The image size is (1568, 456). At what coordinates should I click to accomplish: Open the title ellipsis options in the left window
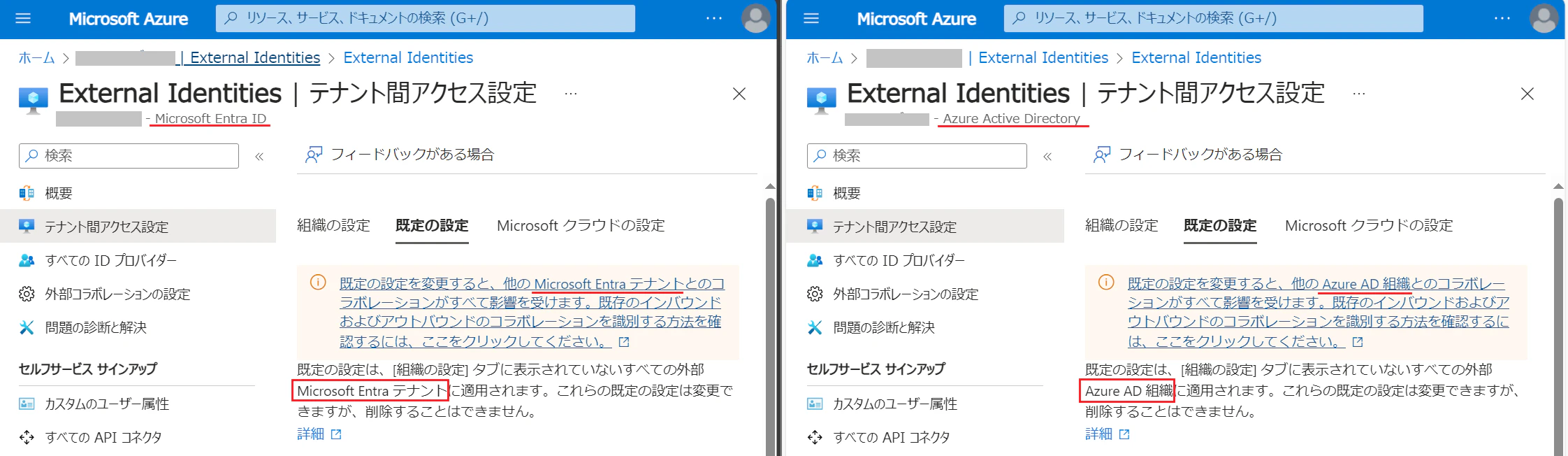tap(571, 93)
